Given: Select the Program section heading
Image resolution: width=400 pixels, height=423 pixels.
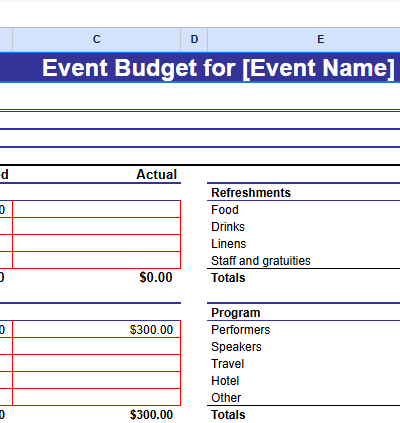Looking at the screenshot, I should point(236,313).
